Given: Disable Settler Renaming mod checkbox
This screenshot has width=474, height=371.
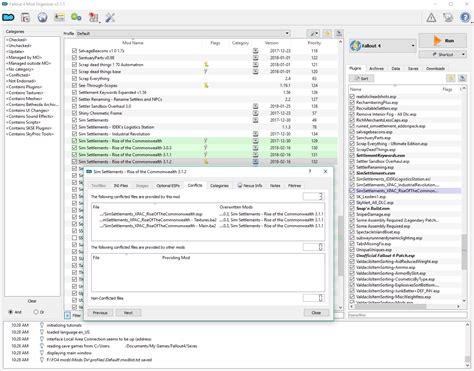Looking at the screenshot, I should point(74,99).
